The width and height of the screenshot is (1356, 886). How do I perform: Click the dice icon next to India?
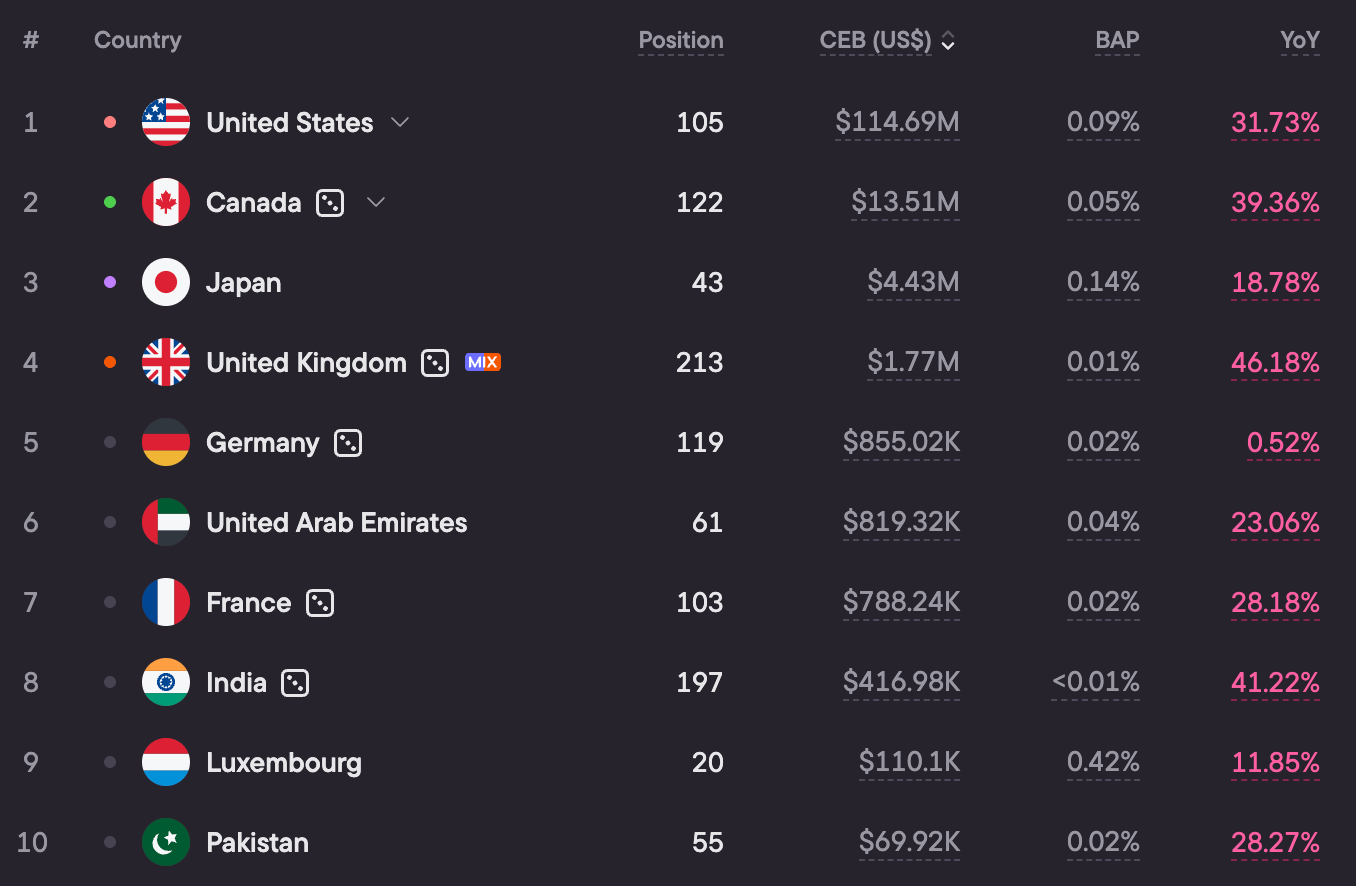[x=295, y=683]
